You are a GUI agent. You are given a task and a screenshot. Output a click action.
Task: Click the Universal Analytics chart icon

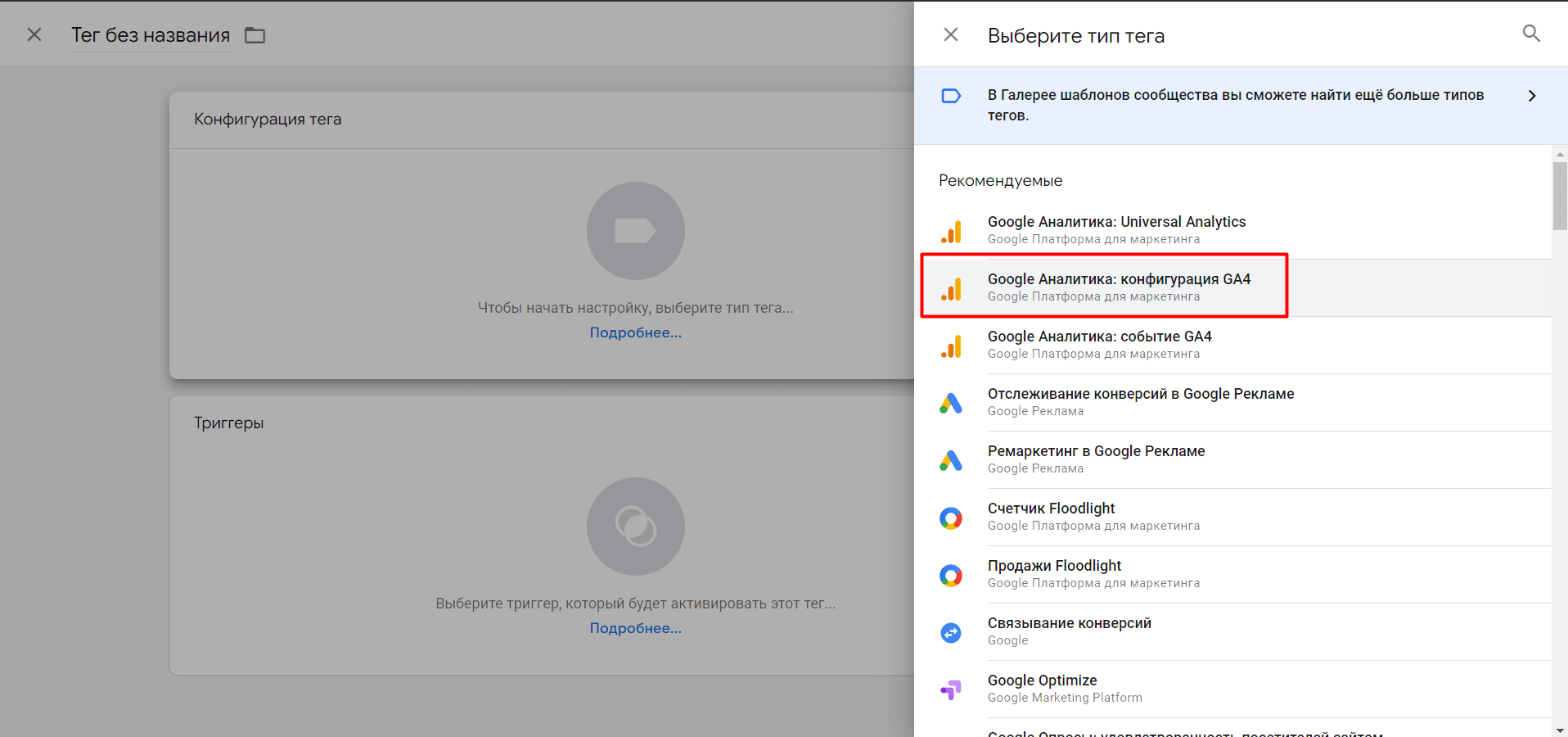tap(951, 232)
